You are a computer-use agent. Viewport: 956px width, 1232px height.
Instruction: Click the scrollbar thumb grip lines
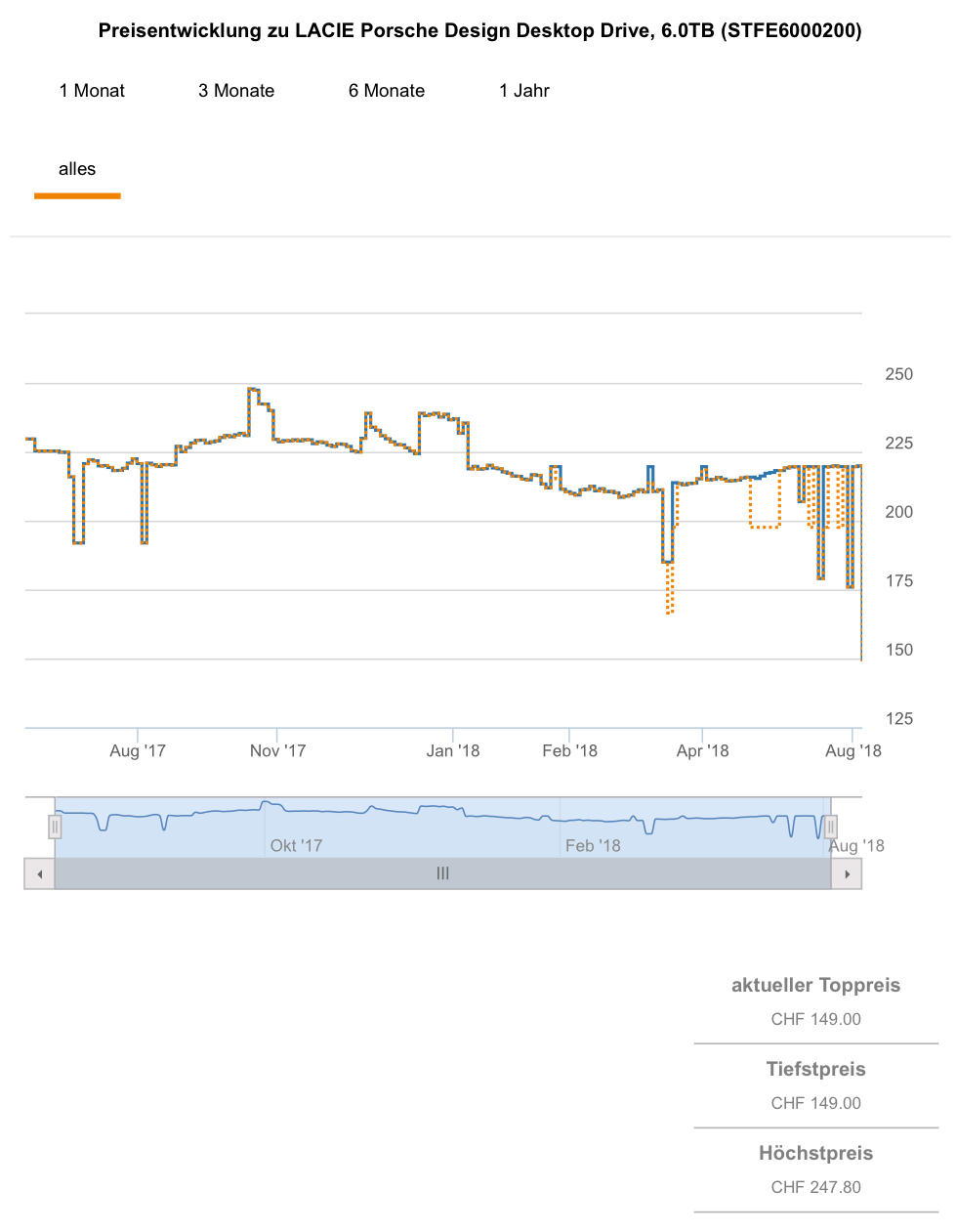point(442,873)
